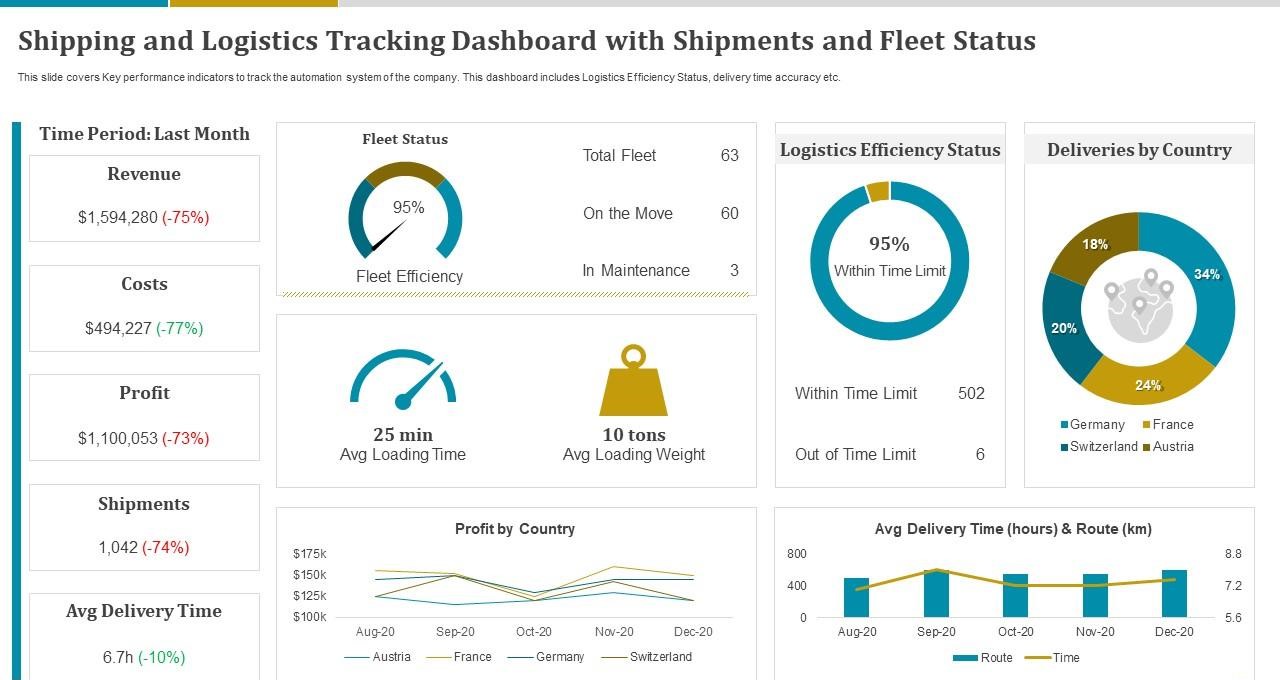
Task: Click Sep-20 on Profit by Country axis
Action: (455, 632)
